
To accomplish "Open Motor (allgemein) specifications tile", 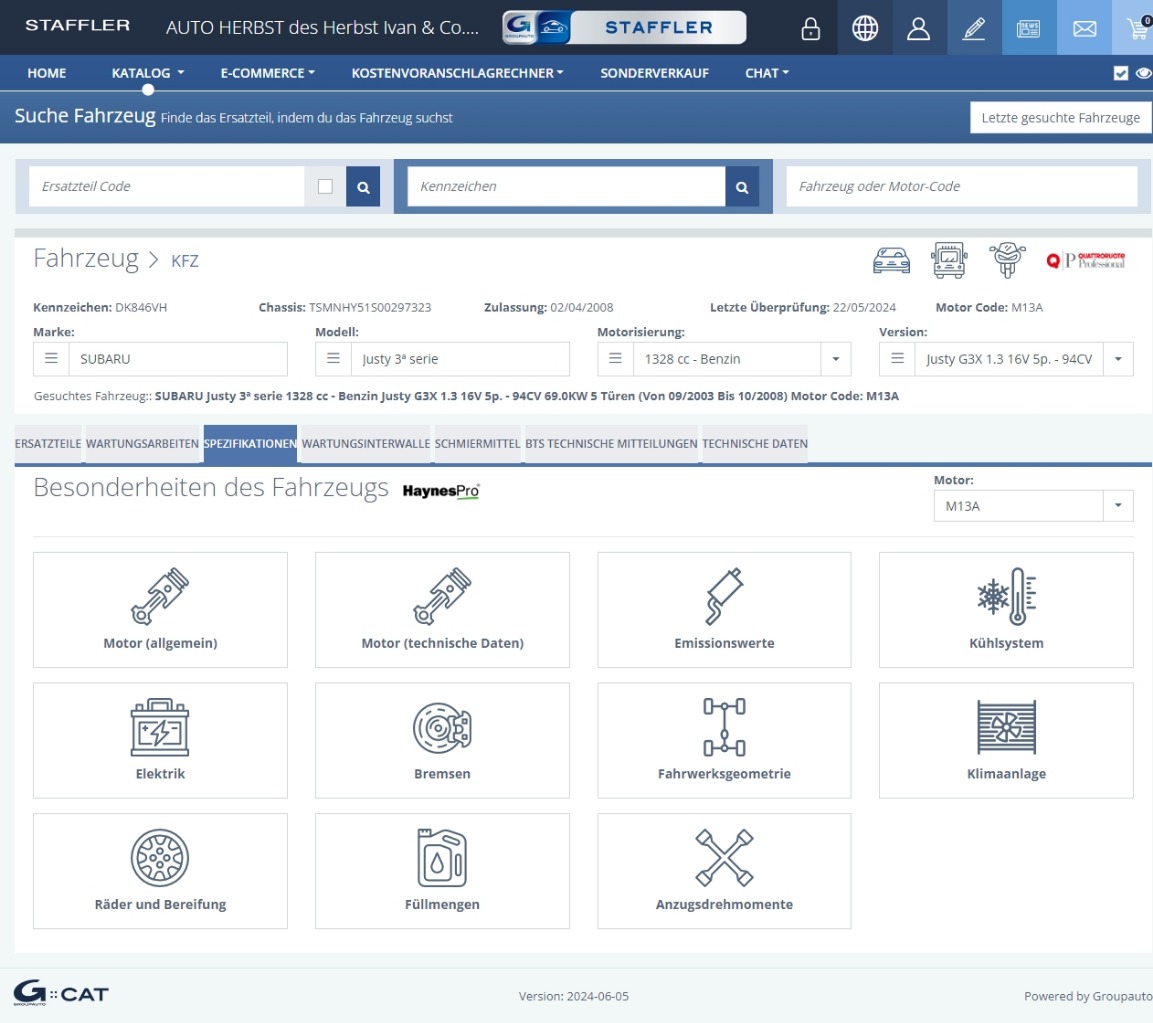I will [160, 610].
